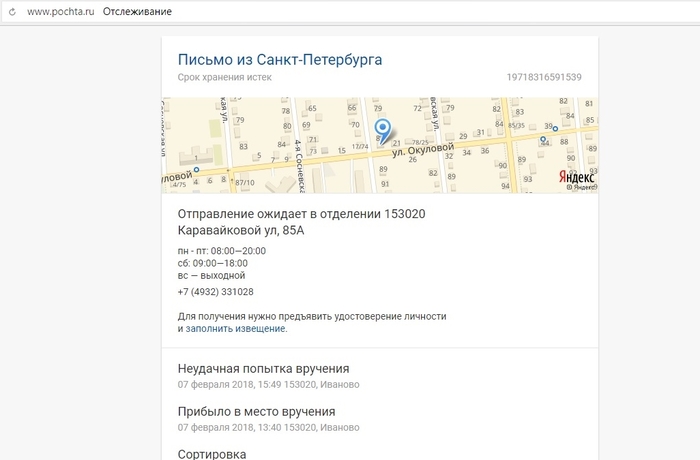Open the 'заполнить извещение' link
Screen dimensions: 700x460
(235, 328)
